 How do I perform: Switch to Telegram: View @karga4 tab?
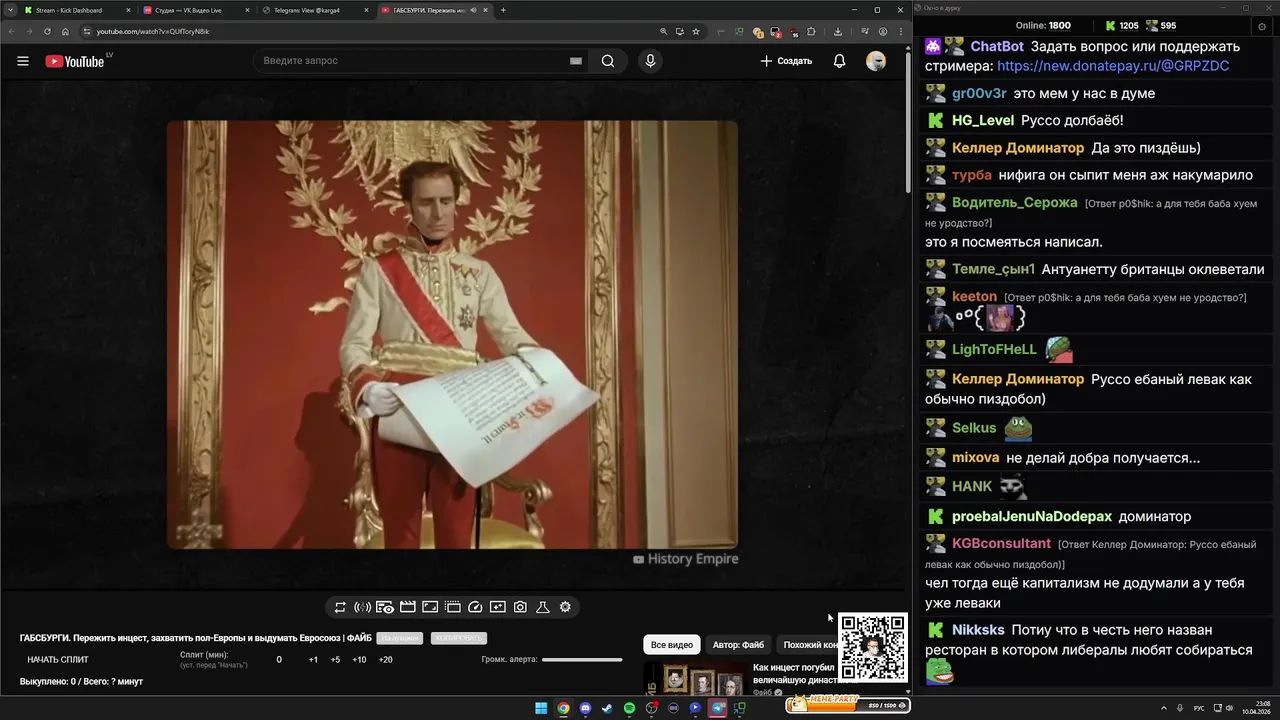pos(314,10)
